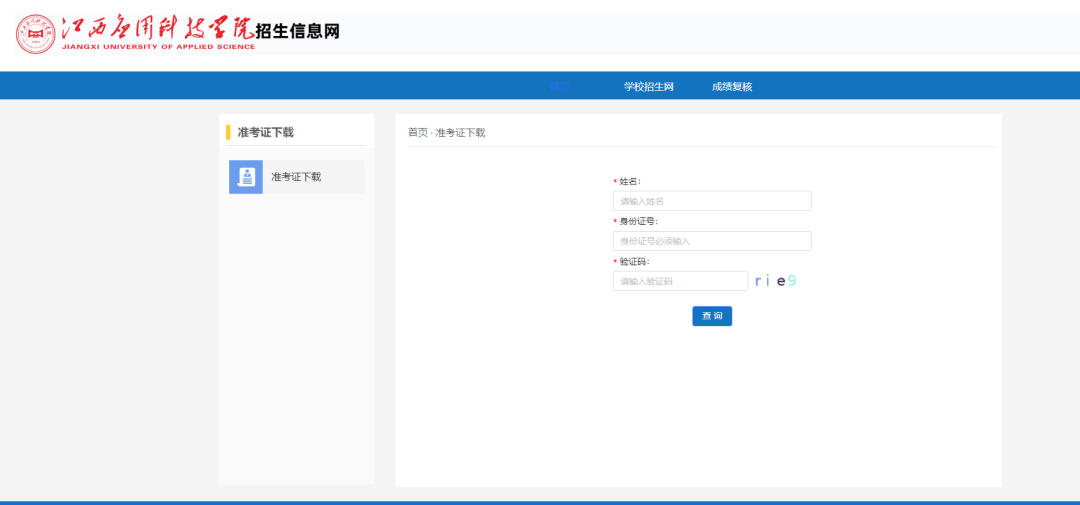This screenshot has height=505, width=1080.
Task: Refresh the captcha image showing rie9
Action: click(x=776, y=280)
